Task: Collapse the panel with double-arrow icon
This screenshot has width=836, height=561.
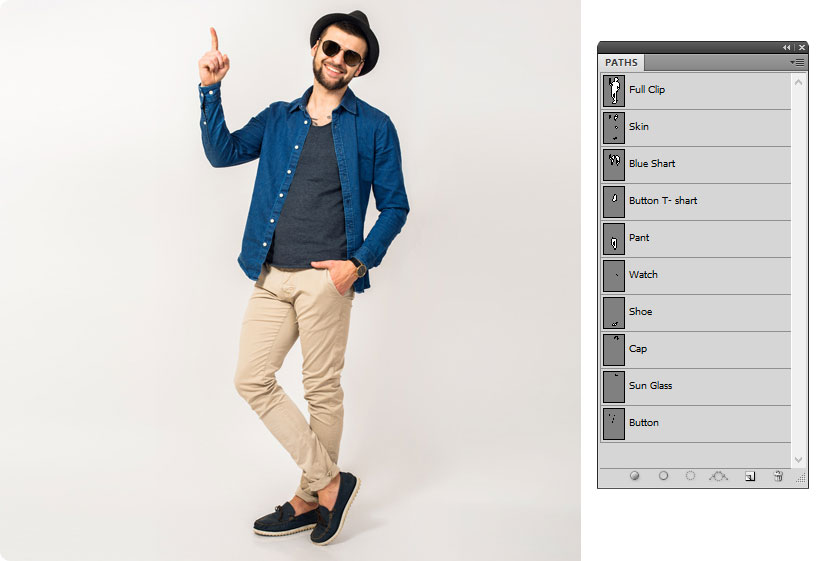Action: [787, 47]
